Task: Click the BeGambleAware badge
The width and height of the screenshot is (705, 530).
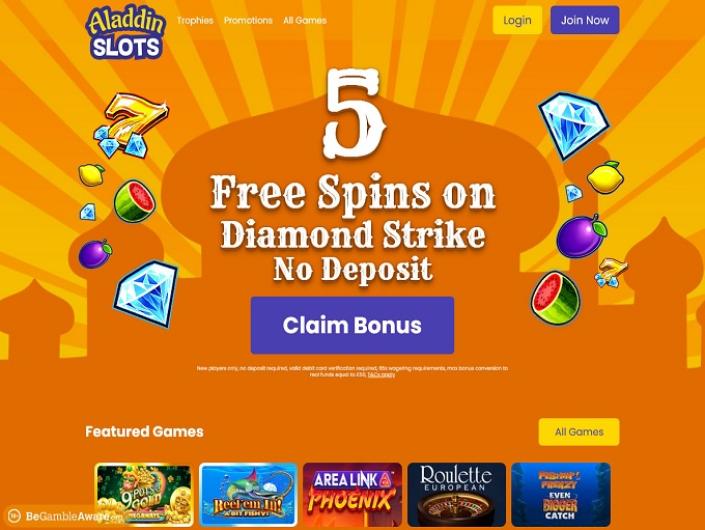Action: pos(58,517)
